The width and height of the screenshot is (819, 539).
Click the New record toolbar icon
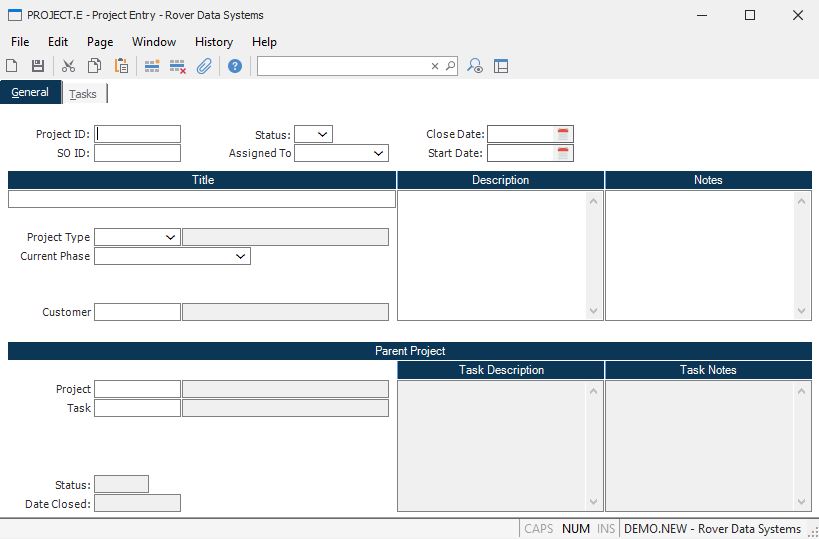coord(12,66)
